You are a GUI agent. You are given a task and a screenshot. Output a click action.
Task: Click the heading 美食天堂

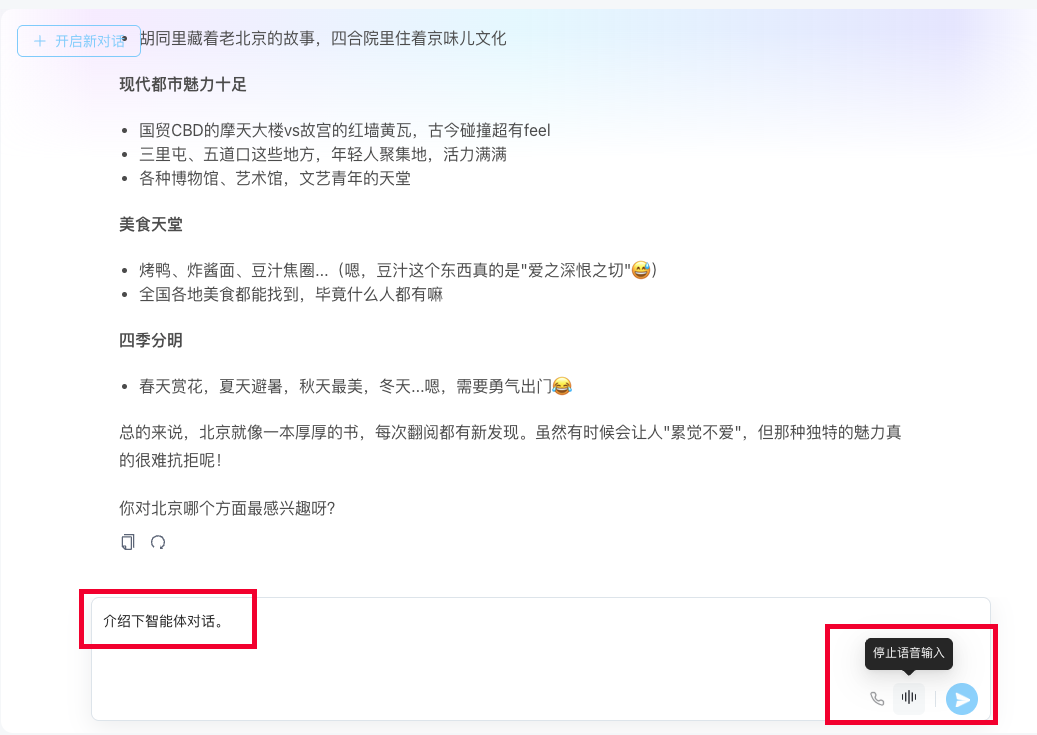point(151,225)
